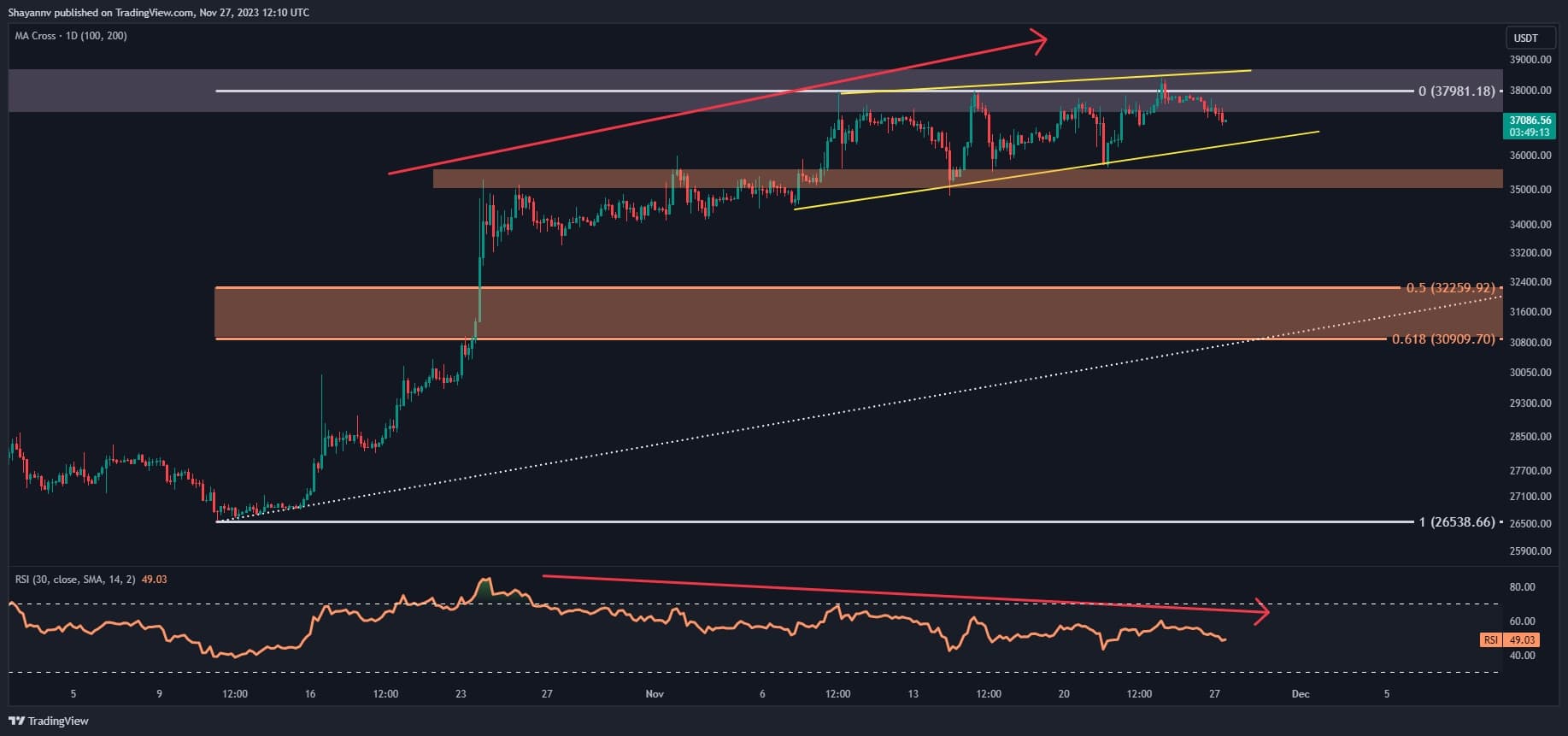Viewport: 1568px width, 736px height.
Task: Select the 1 Fibonacci label (26538.66)
Action: [1456, 521]
